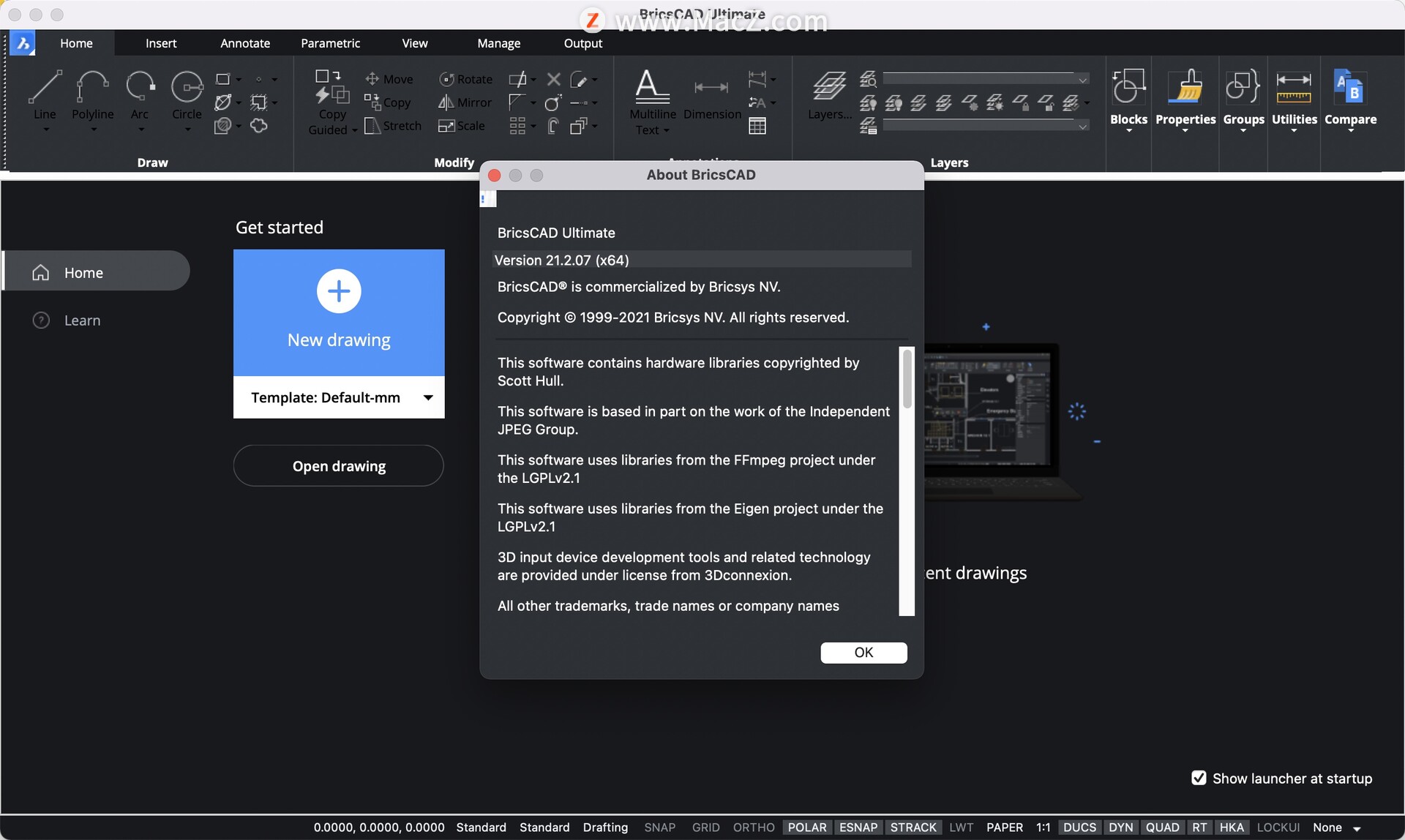Click the coordinates readout in status bar

click(x=379, y=827)
